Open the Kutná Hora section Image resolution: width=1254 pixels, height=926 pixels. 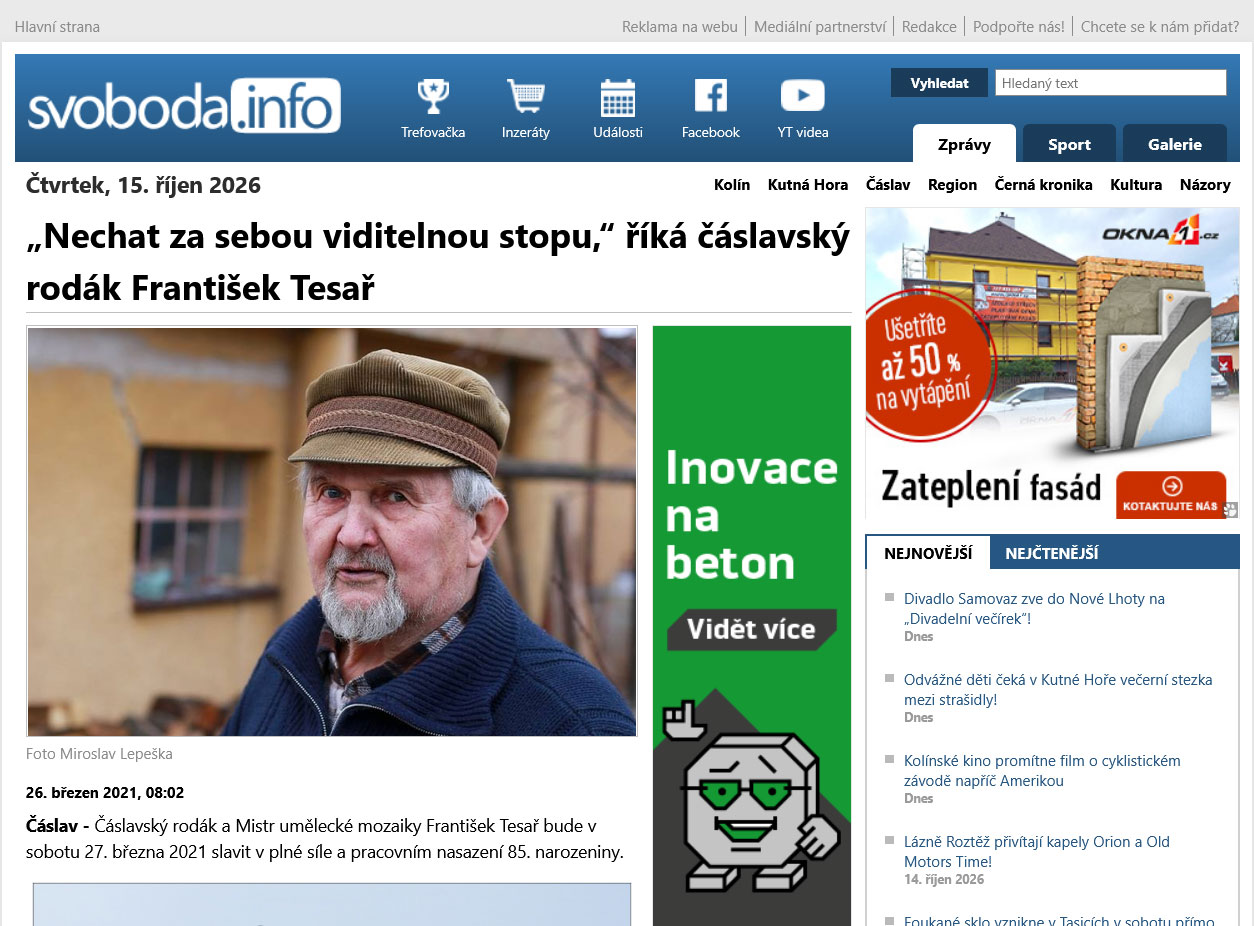tap(808, 185)
